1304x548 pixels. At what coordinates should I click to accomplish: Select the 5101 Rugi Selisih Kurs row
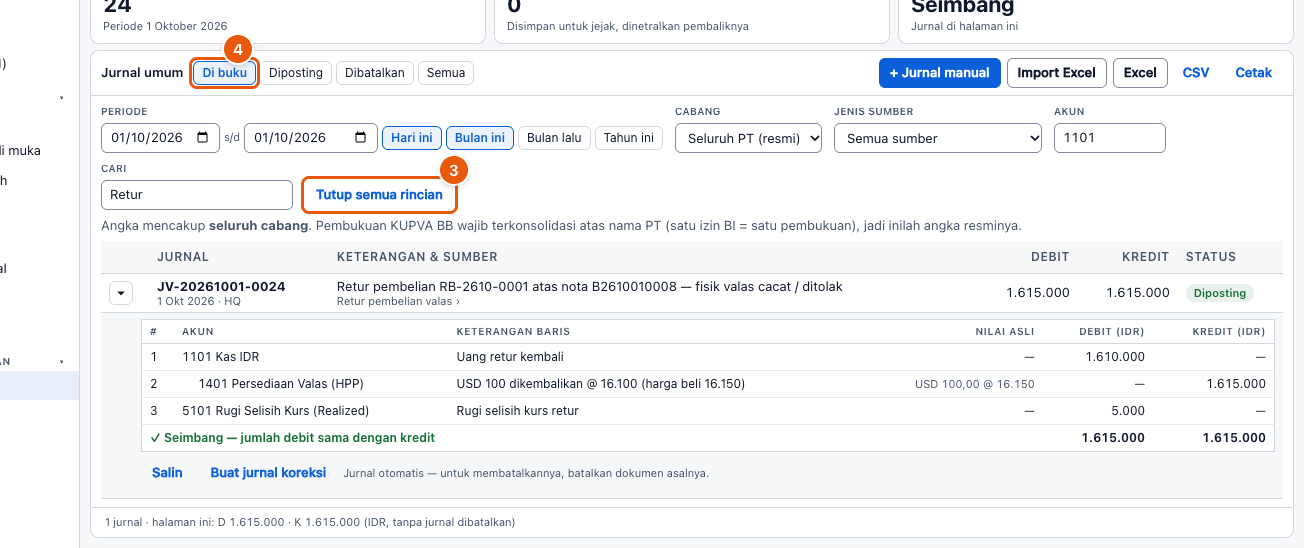tap(708, 411)
